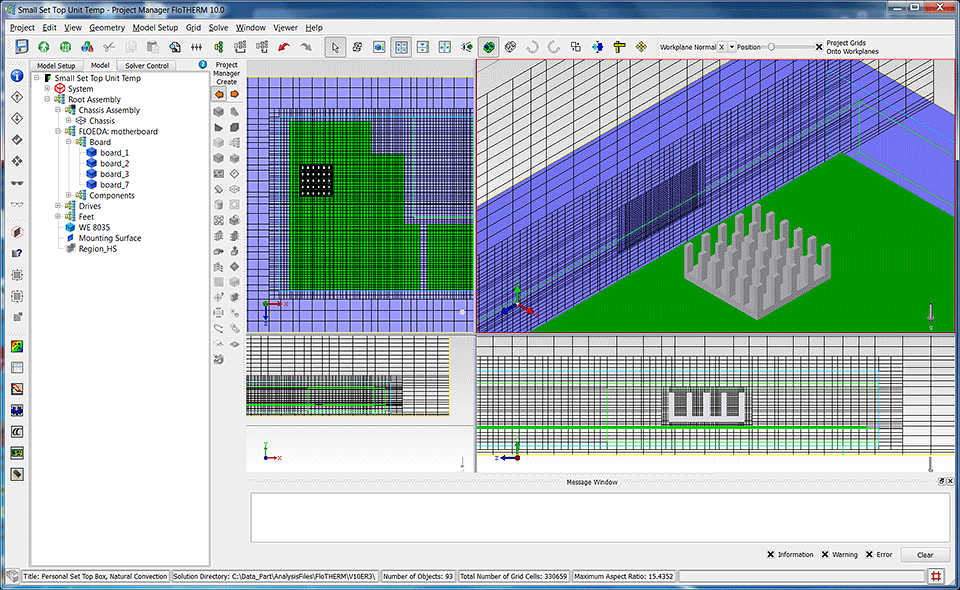
Task: Click the dark sunglasses icon in left sidebar
Action: tap(17, 182)
